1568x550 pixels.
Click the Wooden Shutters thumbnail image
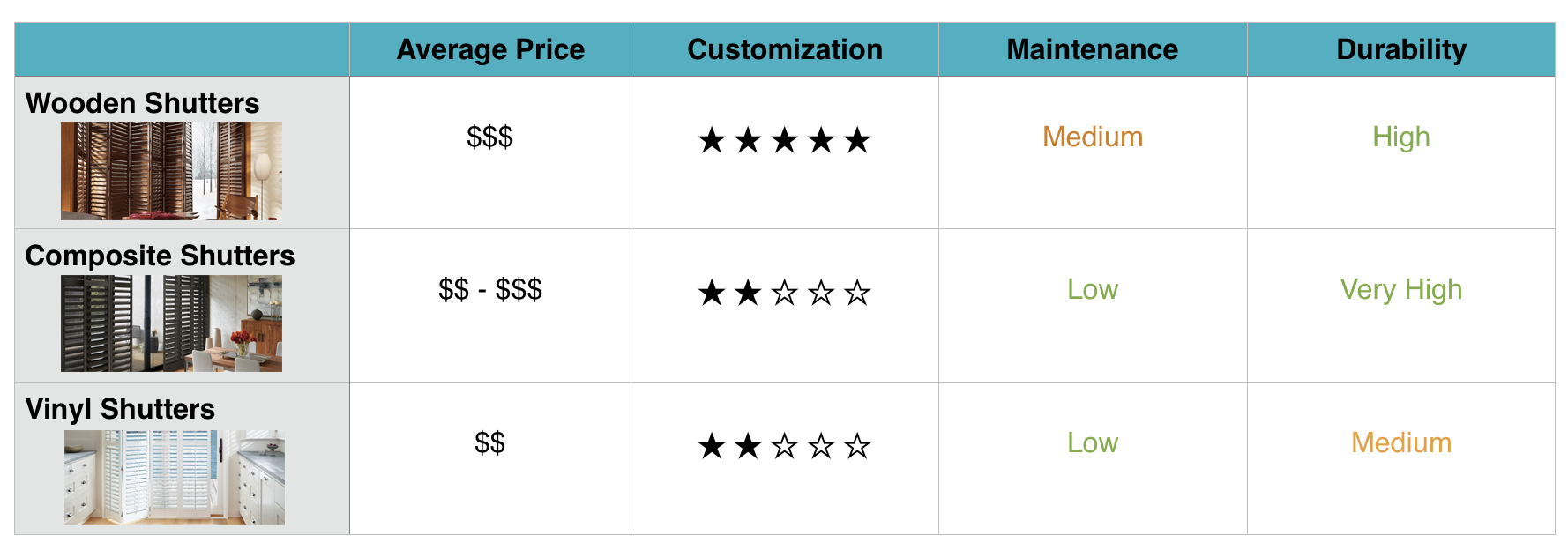[x=171, y=171]
